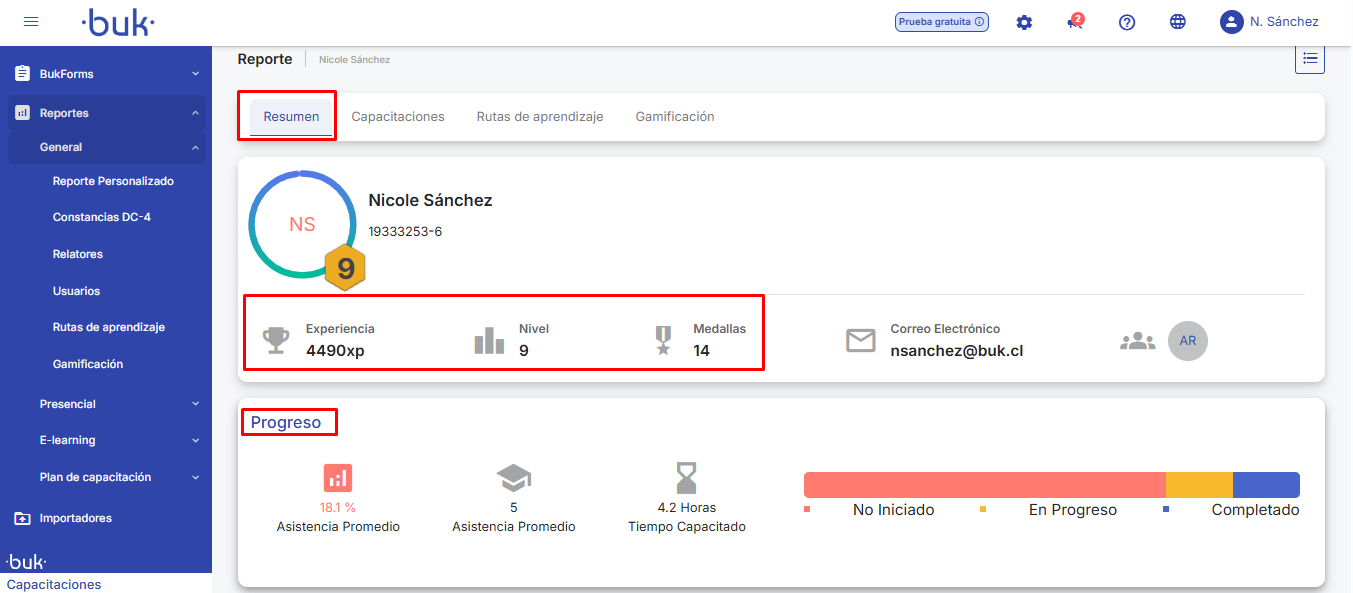Open notifications megaphone icon
The image size is (1353, 593).
tap(1075, 22)
